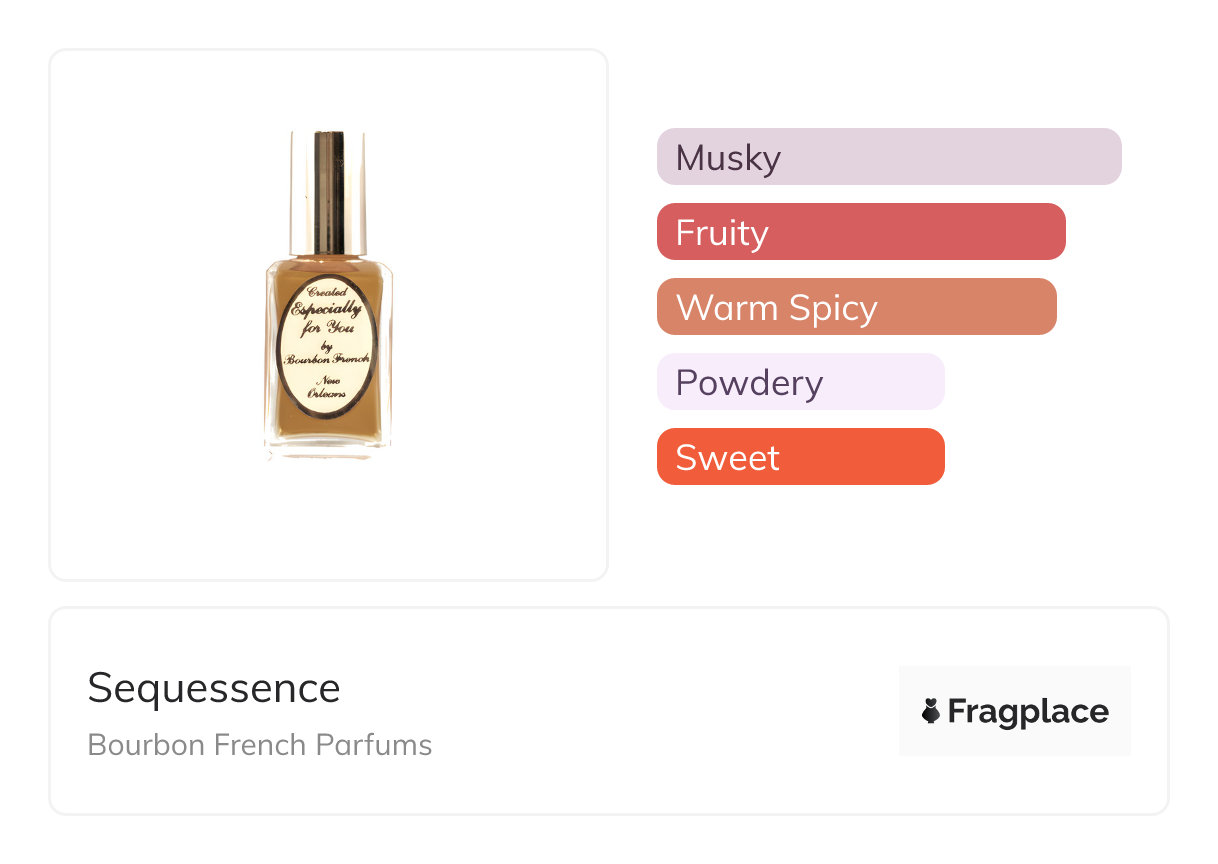Click the Fragplace bottle logo icon
Image resolution: width=1218 pixels, height=864 pixels.
pos(931,711)
